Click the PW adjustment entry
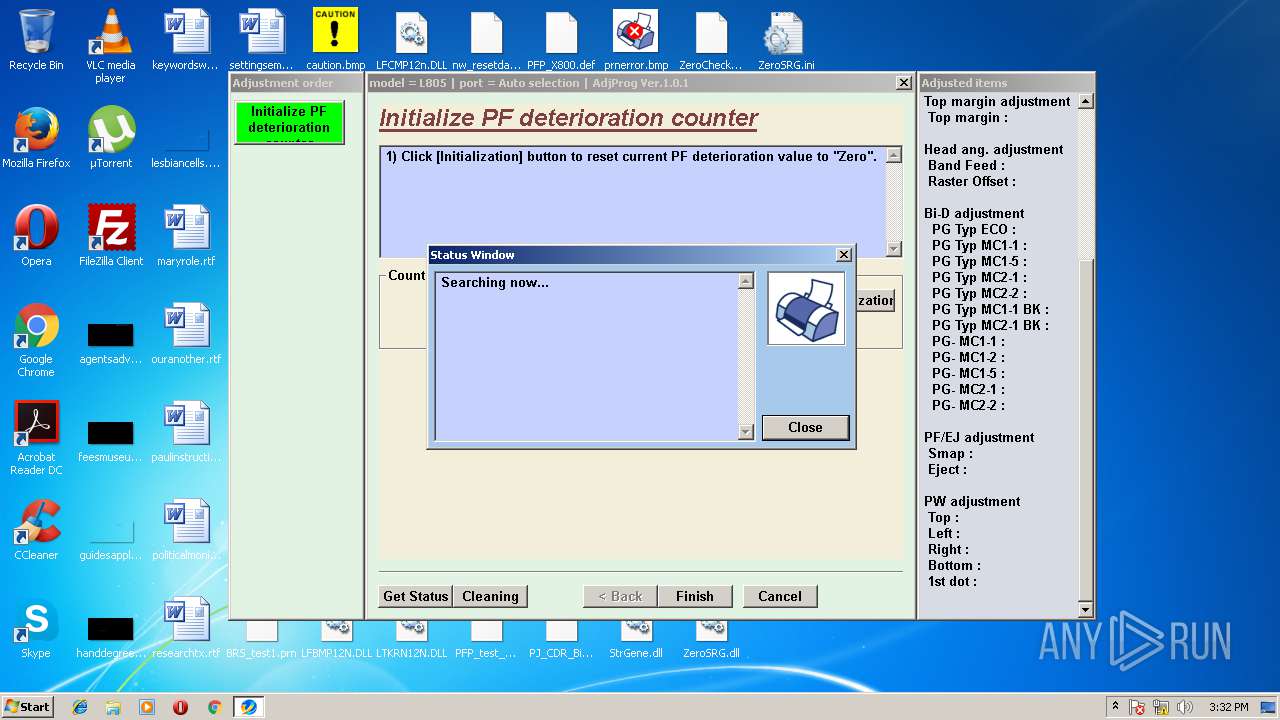This screenshot has height=720, width=1280. [x=972, y=501]
